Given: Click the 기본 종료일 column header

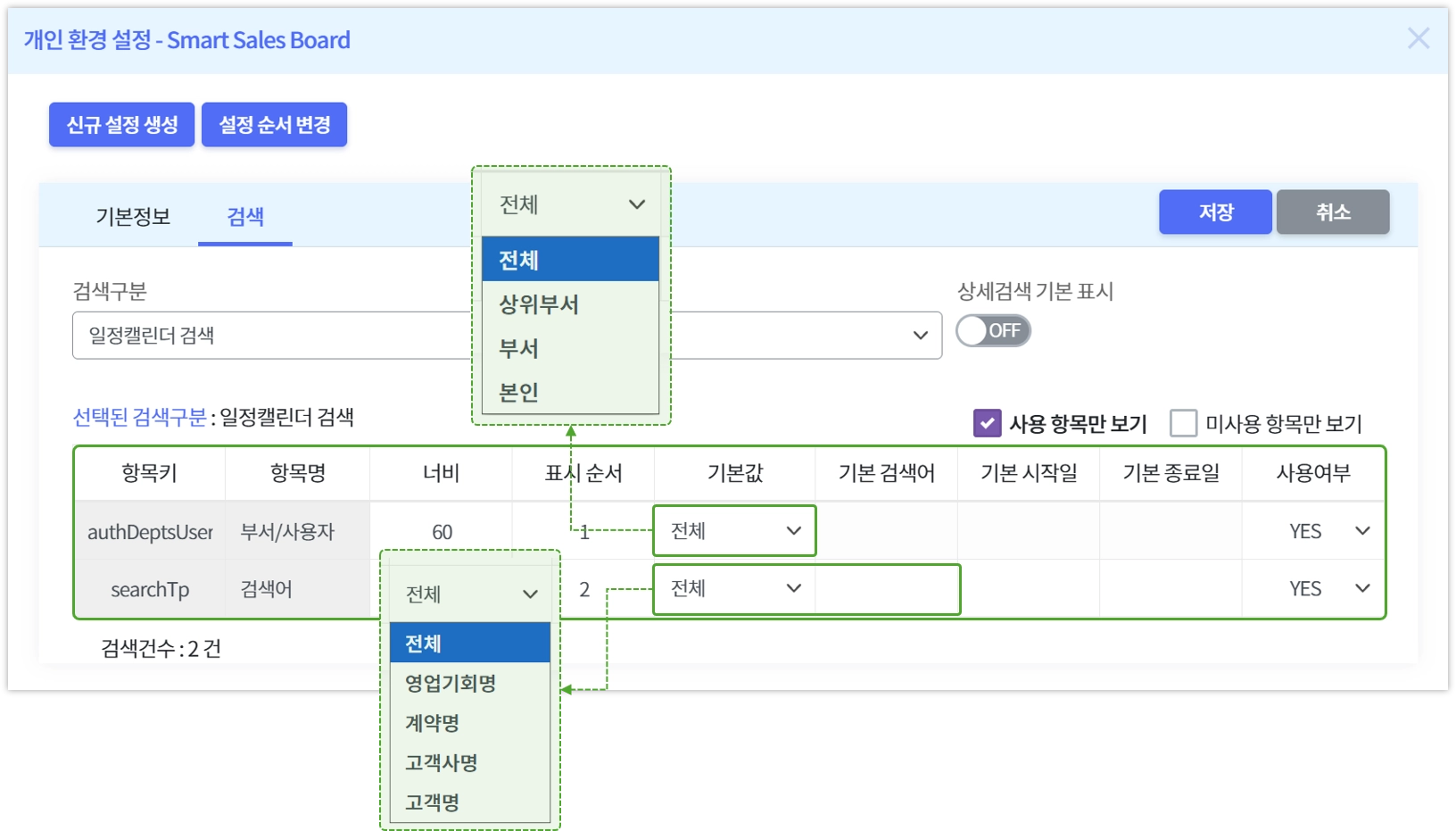Looking at the screenshot, I should click(x=1171, y=473).
